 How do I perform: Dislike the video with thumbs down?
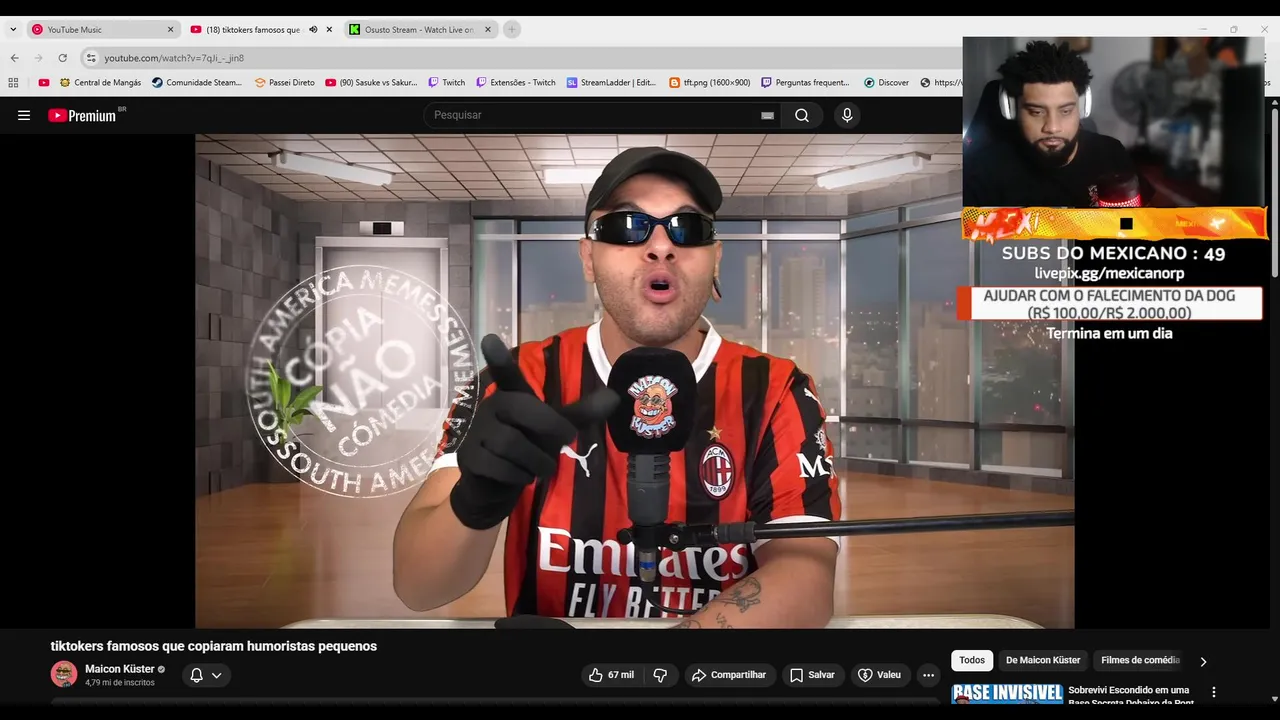[660, 675]
